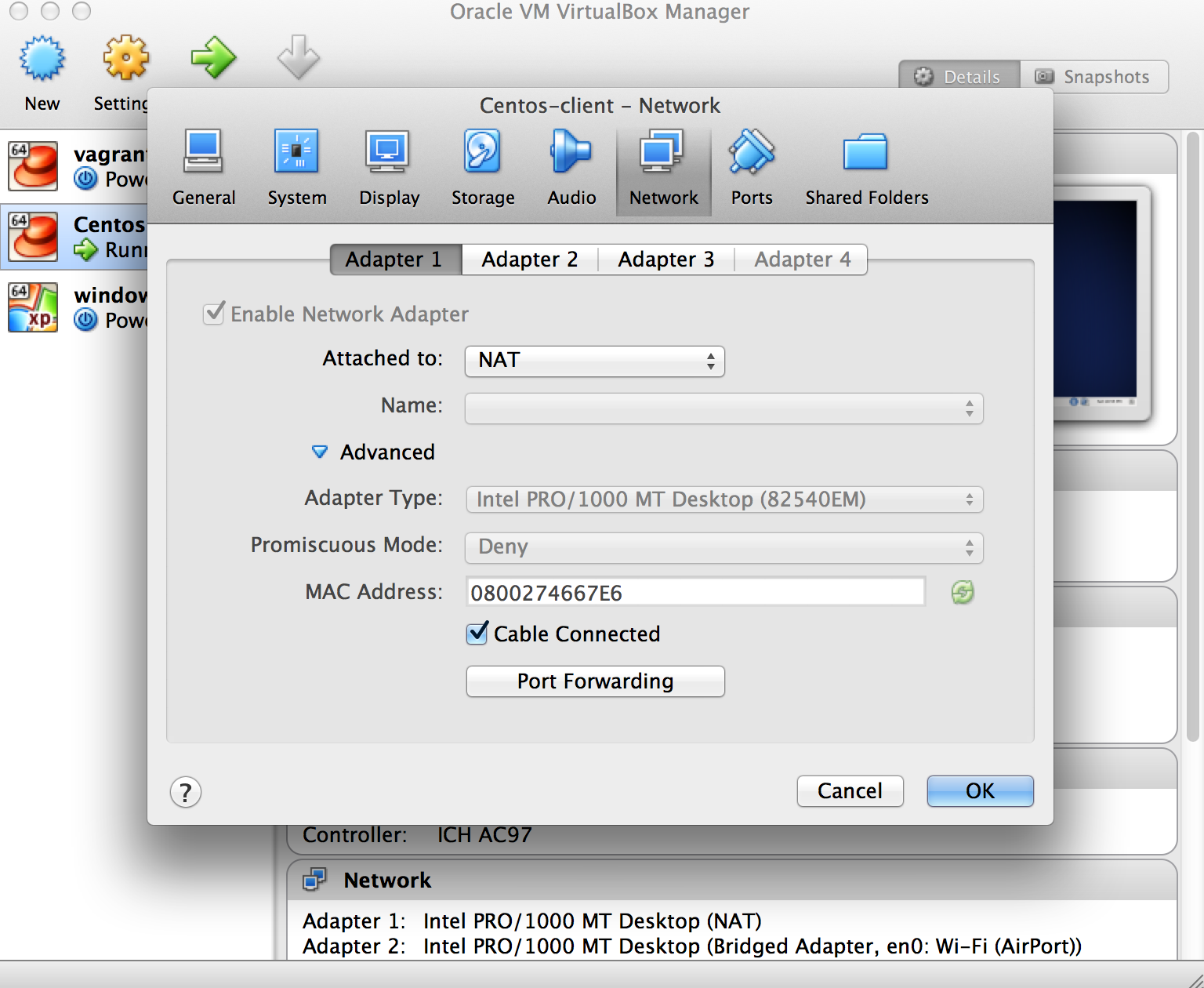Image resolution: width=1204 pixels, height=988 pixels.
Task: Select the vagrant VM icon in list
Action: pos(33,165)
